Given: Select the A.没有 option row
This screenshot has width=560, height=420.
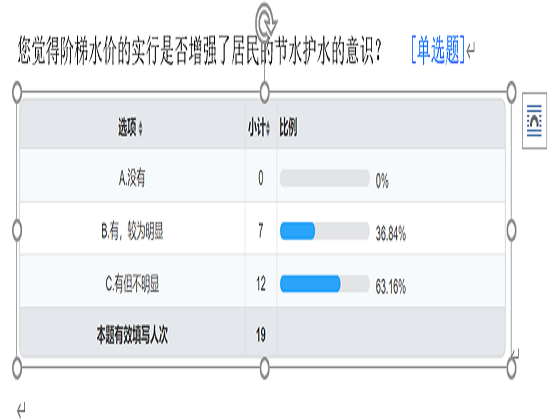Looking at the screenshot, I should [x=262, y=175].
